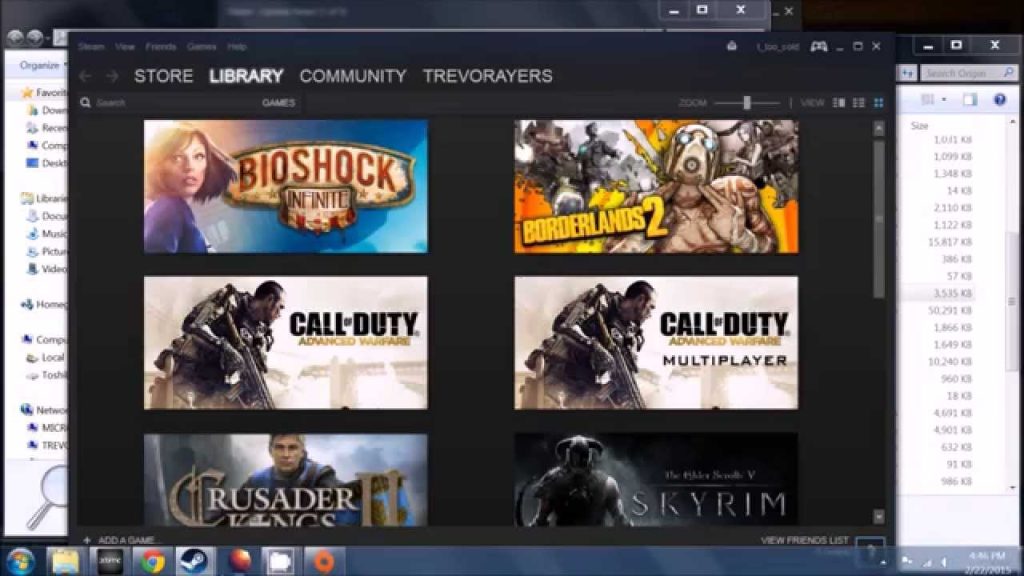Go to the STORE tab
This screenshot has width=1024, height=576.
tap(163, 76)
